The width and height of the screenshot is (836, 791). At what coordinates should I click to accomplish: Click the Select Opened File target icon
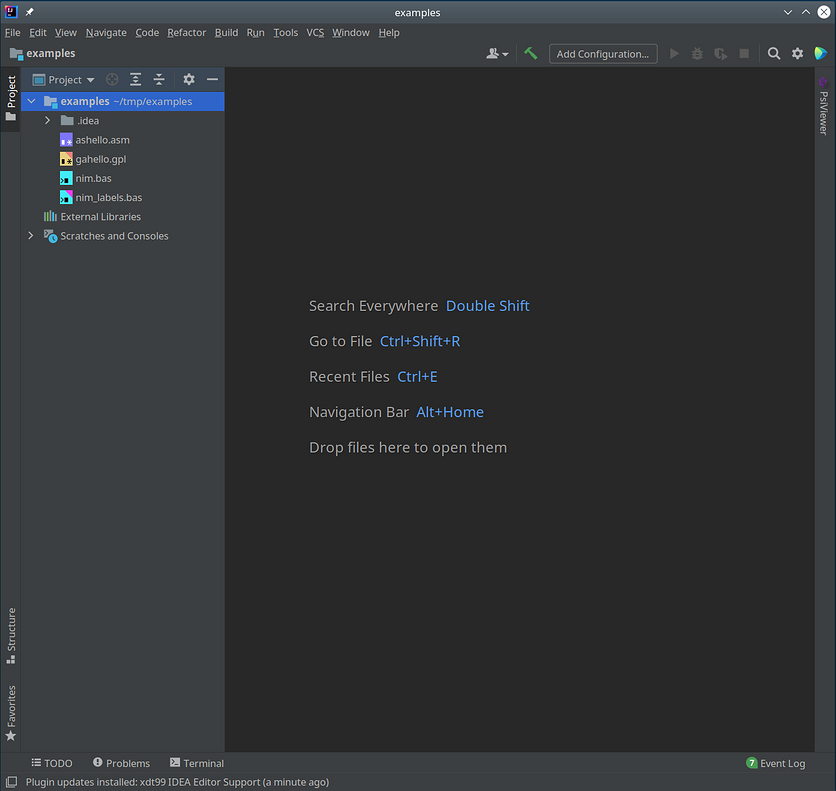[111, 79]
